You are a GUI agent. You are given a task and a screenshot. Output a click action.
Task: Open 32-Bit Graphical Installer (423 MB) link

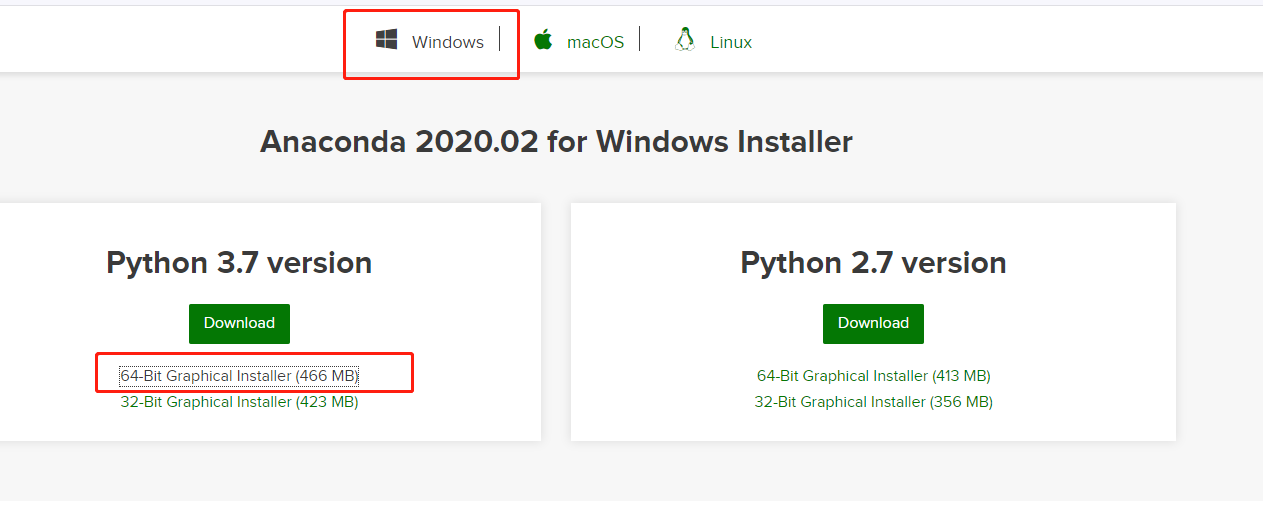[x=239, y=402]
